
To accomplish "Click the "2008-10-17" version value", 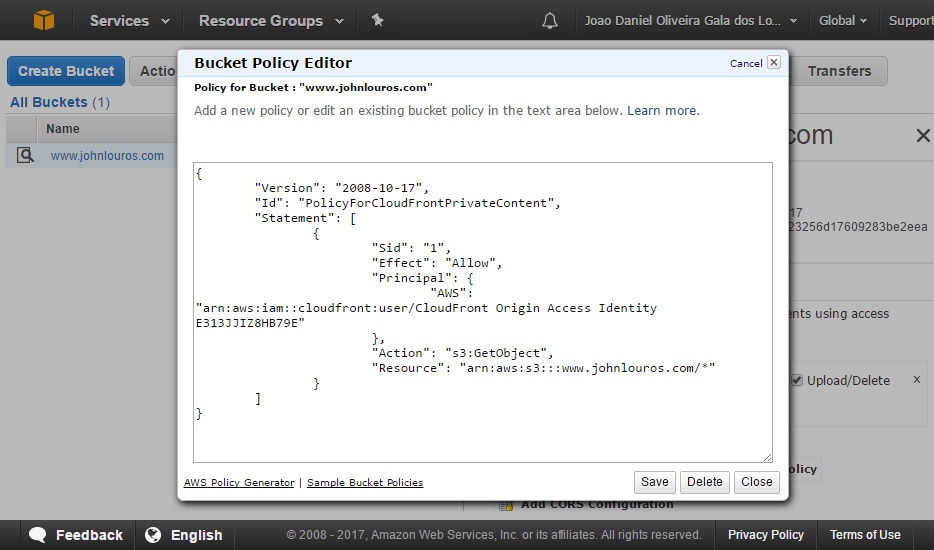I will (378, 188).
